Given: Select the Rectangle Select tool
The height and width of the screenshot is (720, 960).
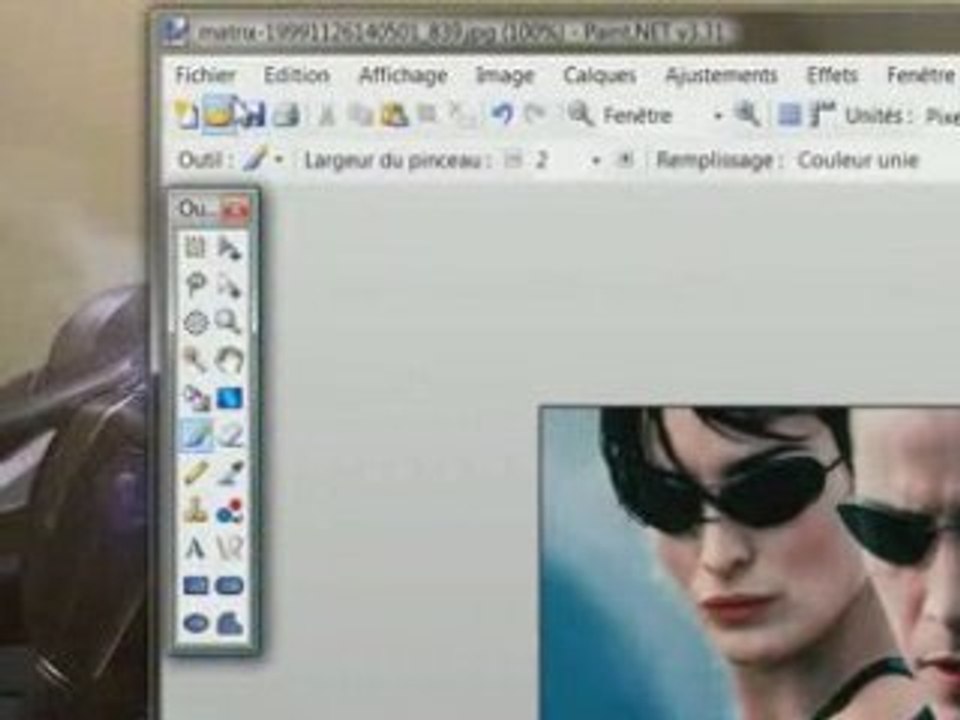Looking at the screenshot, I should pos(195,247).
